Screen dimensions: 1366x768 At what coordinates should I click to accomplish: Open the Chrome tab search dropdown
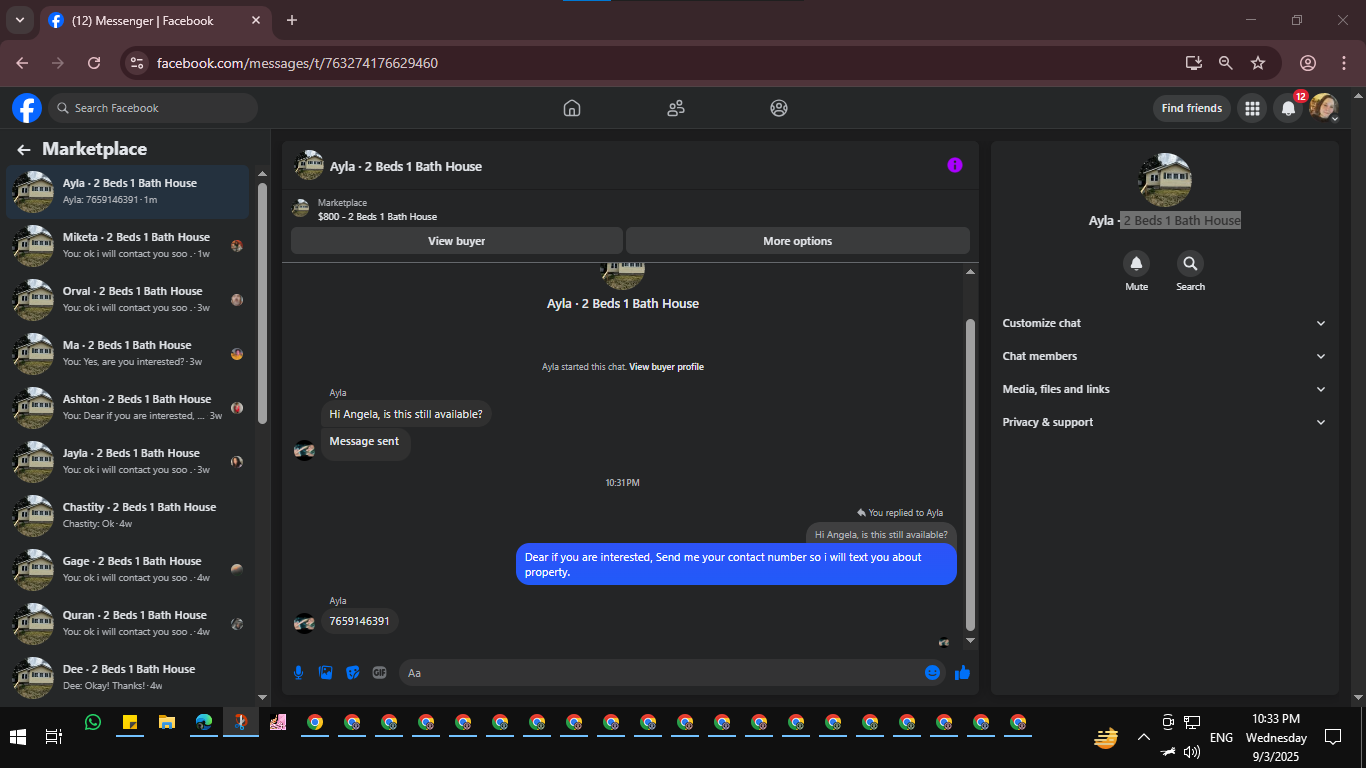click(20, 20)
